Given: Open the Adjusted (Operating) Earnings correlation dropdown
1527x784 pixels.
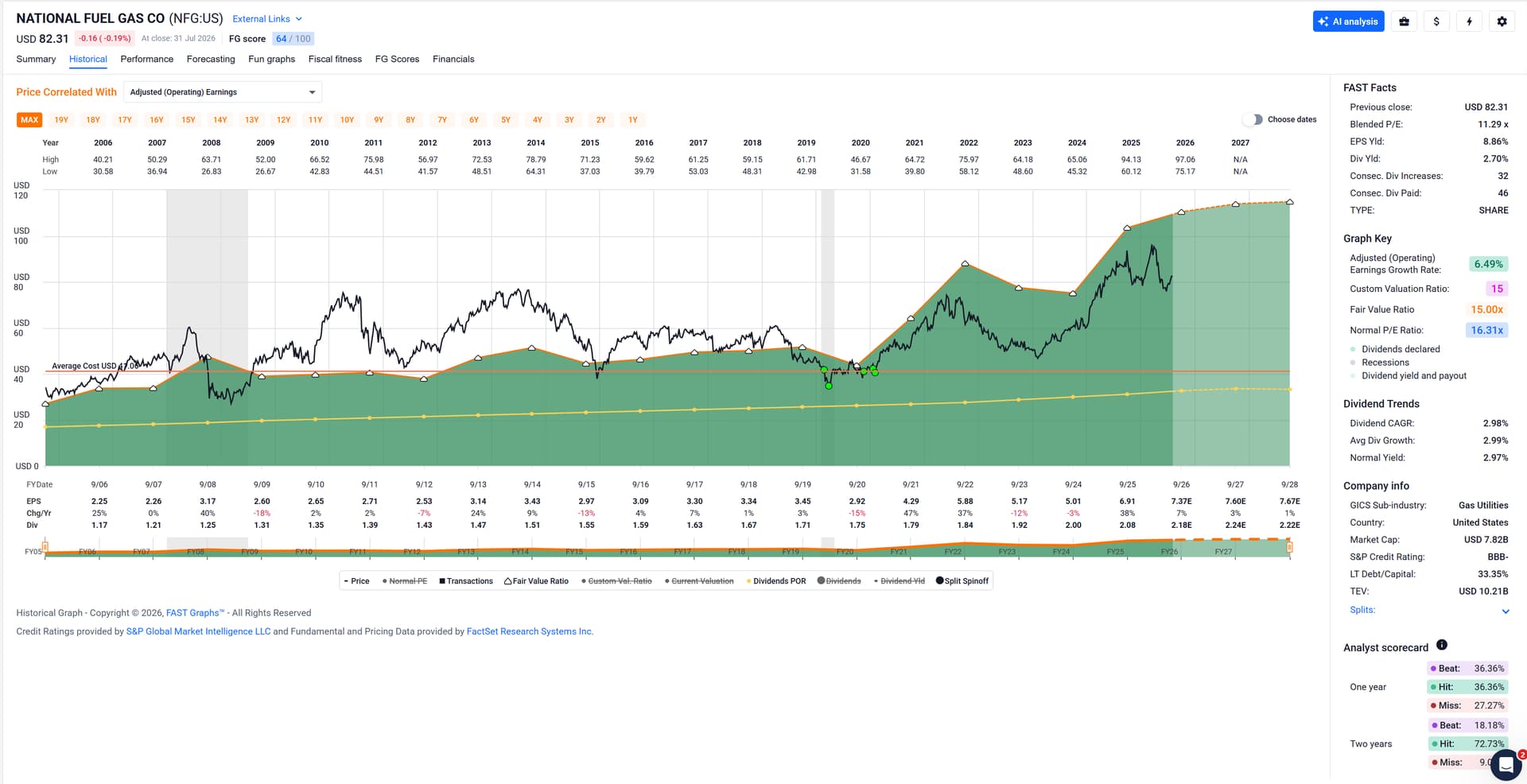Looking at the screenshot, I should [x=223, y=92].
